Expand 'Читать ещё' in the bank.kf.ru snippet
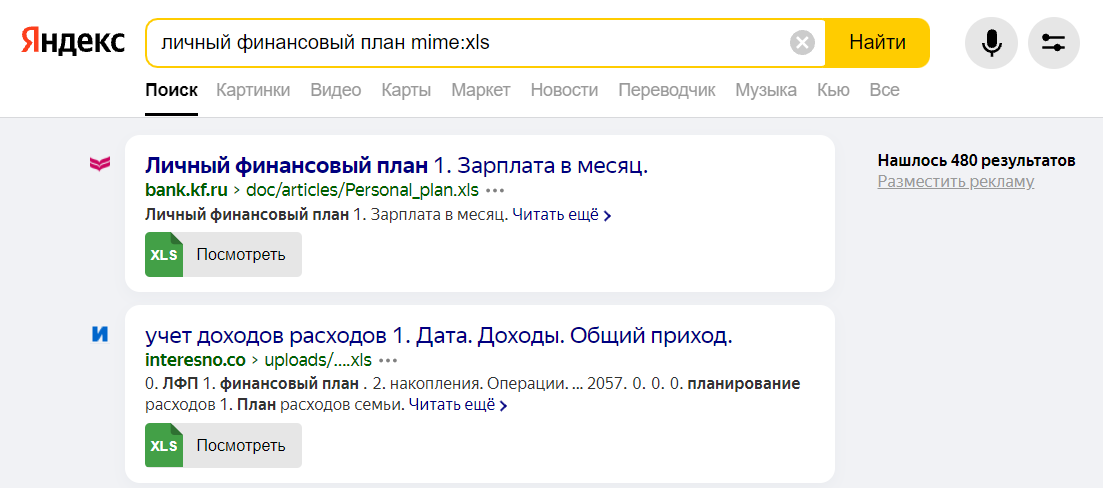The image size is (1103, 488). 561,215
